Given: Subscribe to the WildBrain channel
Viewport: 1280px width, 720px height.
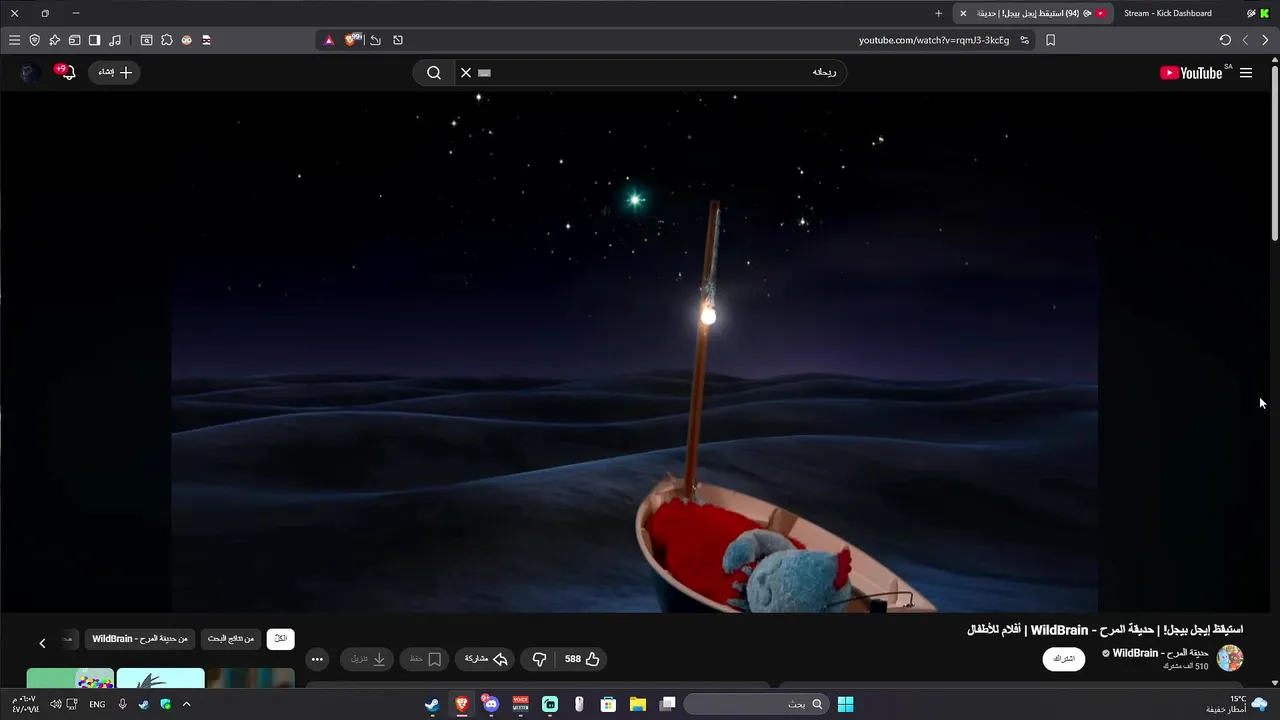Looking at the screenshot, I should pyautogui.click(x=1064, y=659).
